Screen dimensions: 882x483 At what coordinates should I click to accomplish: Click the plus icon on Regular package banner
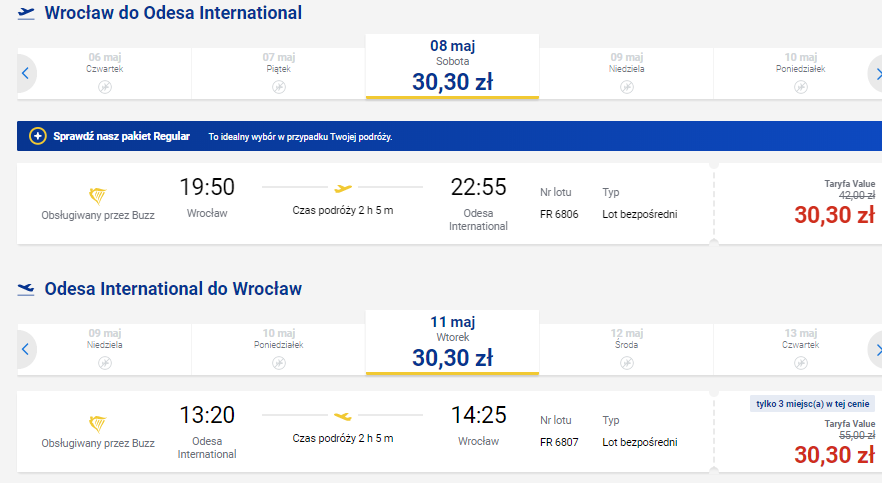point(38,136)
